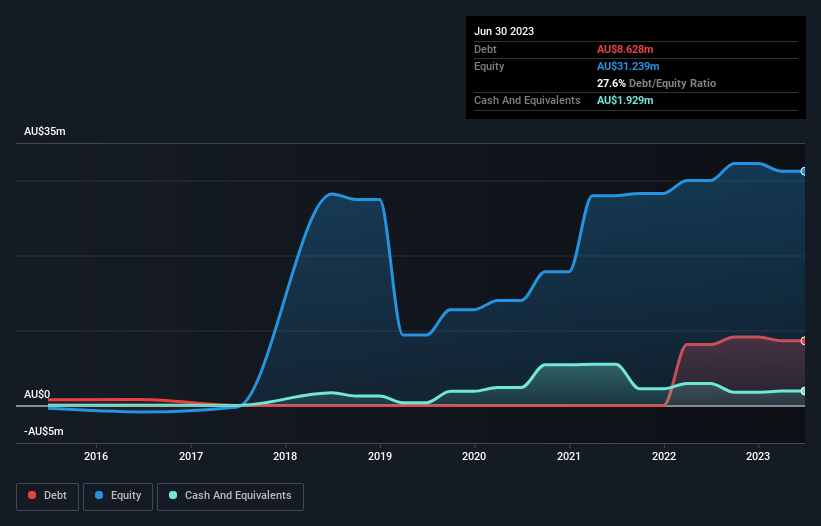Viewport: 821px width, 526px height.
Task: Click the 2020 x-axis label
Action: [x=474, y=456]
